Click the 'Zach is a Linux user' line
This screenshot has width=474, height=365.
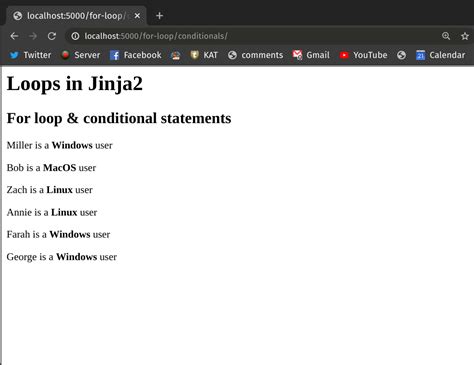tap(50, 190)
